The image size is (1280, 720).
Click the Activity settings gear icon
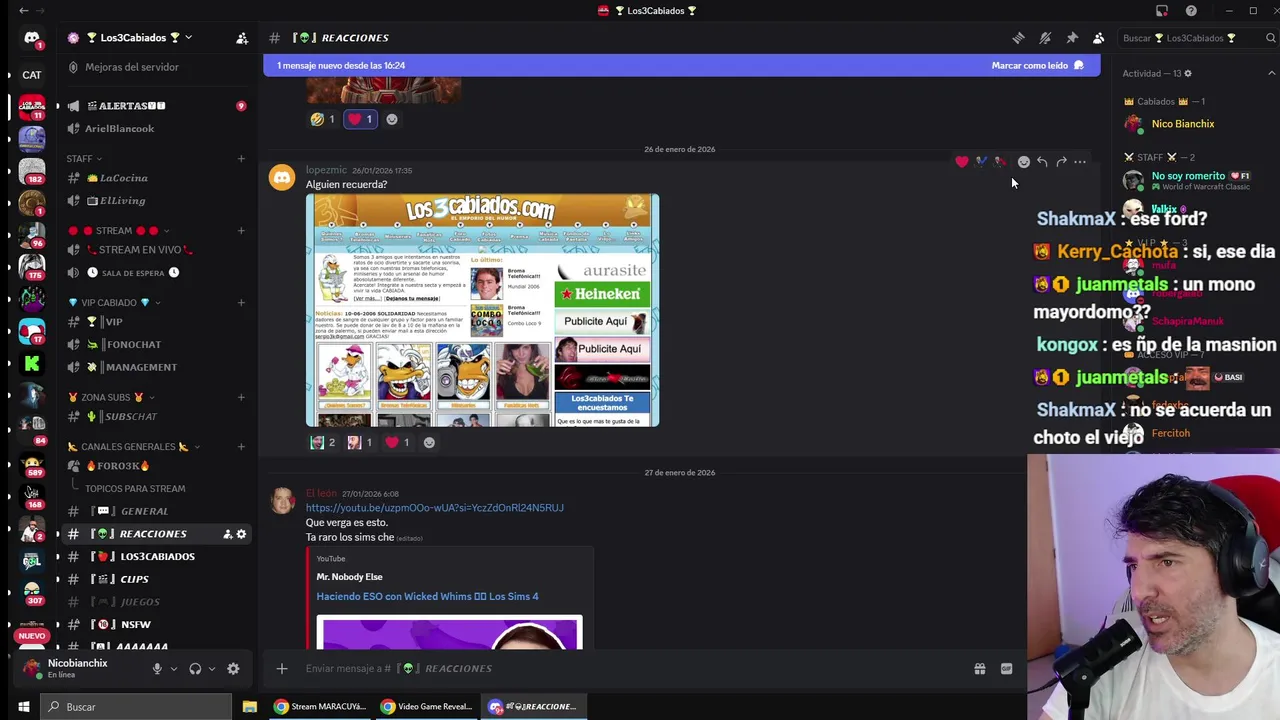(1188, 74)
